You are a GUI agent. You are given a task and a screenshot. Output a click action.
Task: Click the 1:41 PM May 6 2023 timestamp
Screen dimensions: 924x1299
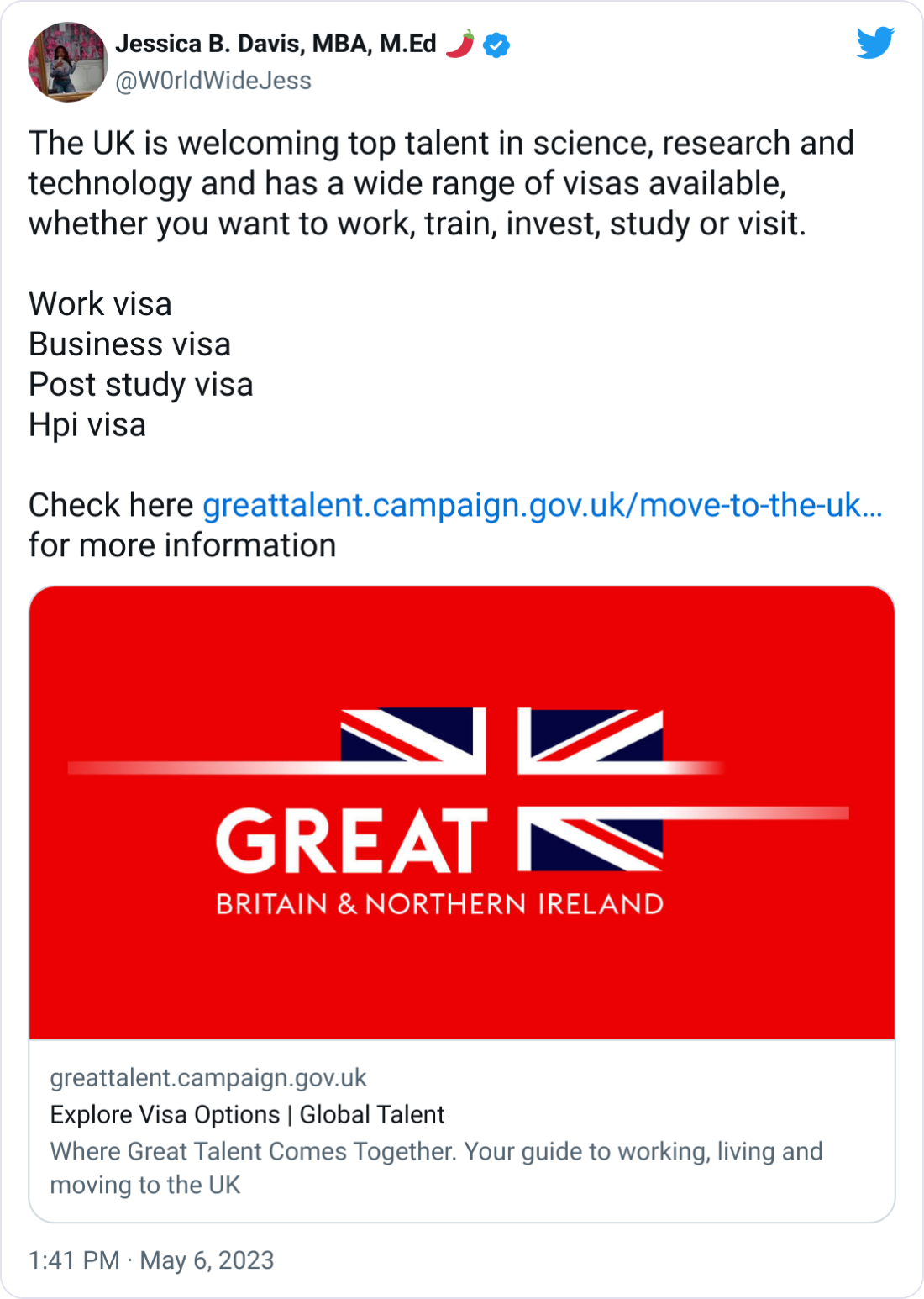click(150, 1260)
